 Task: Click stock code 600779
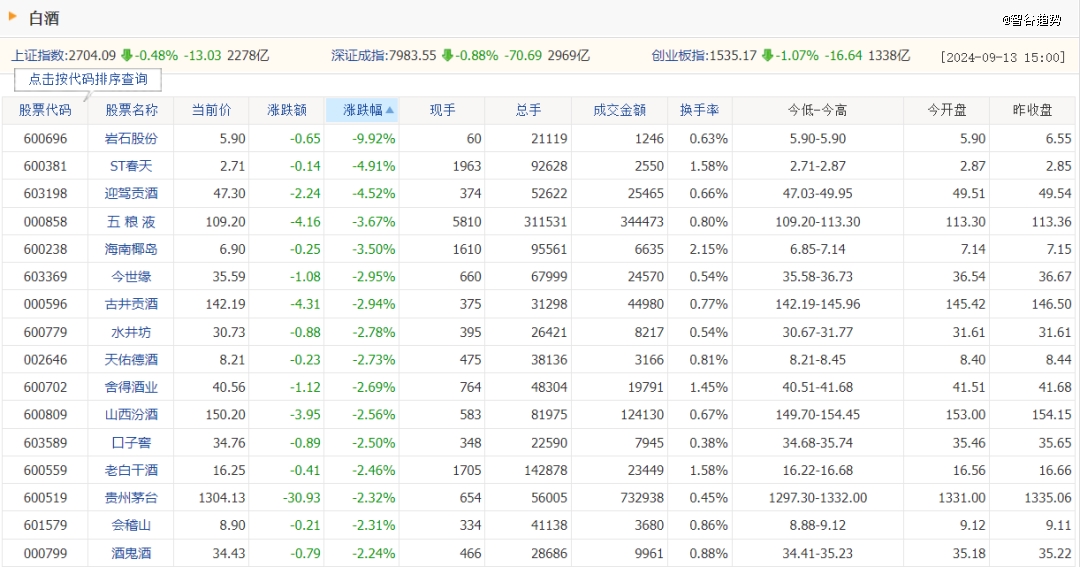45,332
